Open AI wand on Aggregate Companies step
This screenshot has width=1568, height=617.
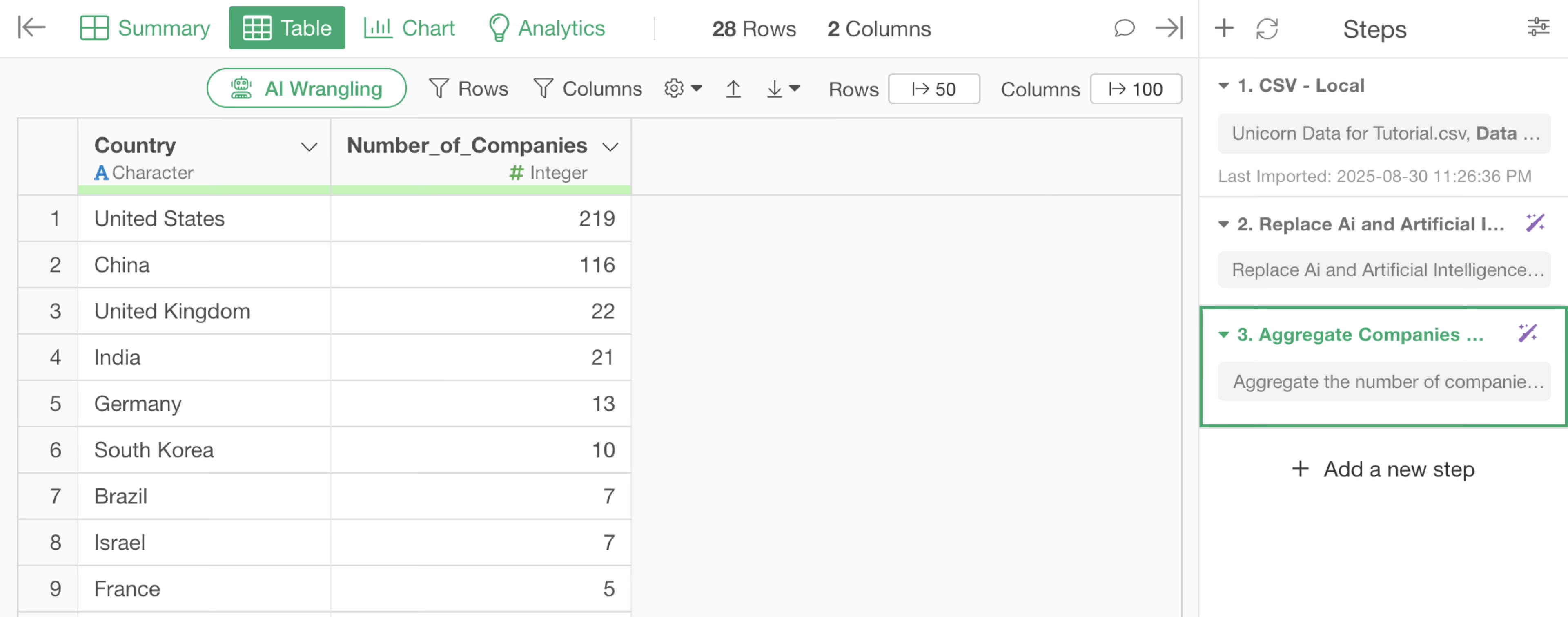coord(1527,333)
